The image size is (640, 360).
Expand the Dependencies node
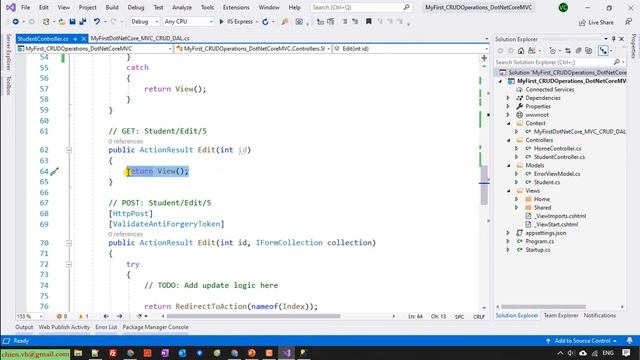point(508,98)
